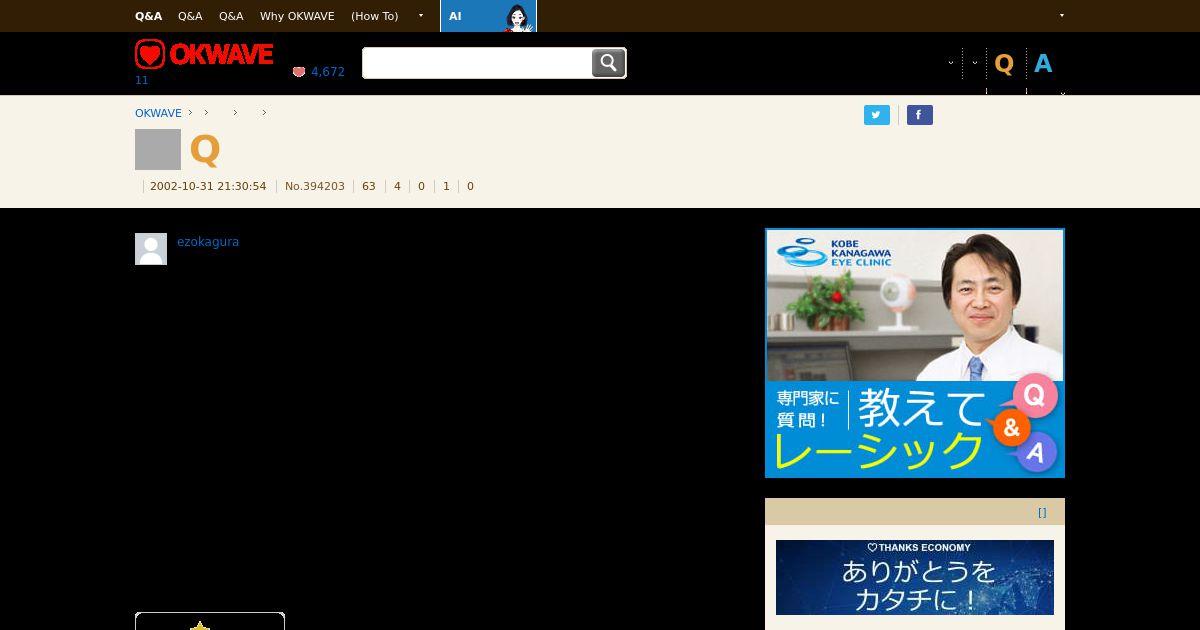Click the gray category thumbnail beside large Q
Viewport: 1200px width, 630px height.
click(x=158, y=149)
